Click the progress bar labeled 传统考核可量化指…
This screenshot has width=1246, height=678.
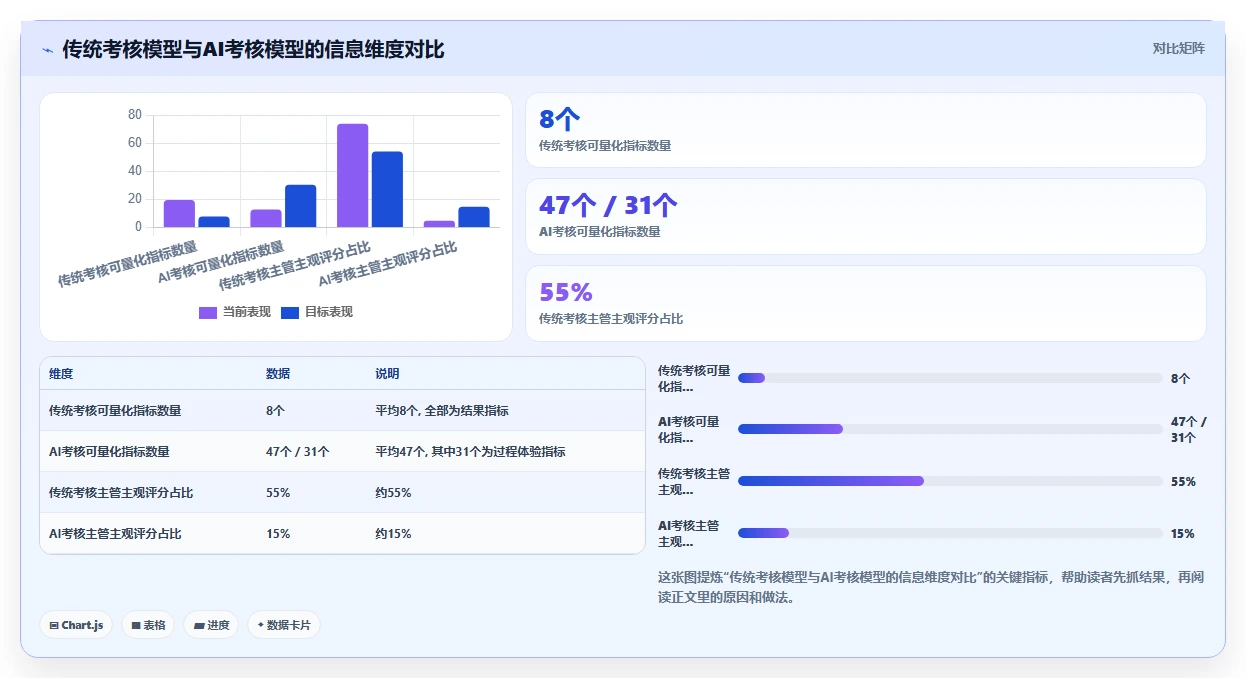pyautogui.click(x=950, y=378)
